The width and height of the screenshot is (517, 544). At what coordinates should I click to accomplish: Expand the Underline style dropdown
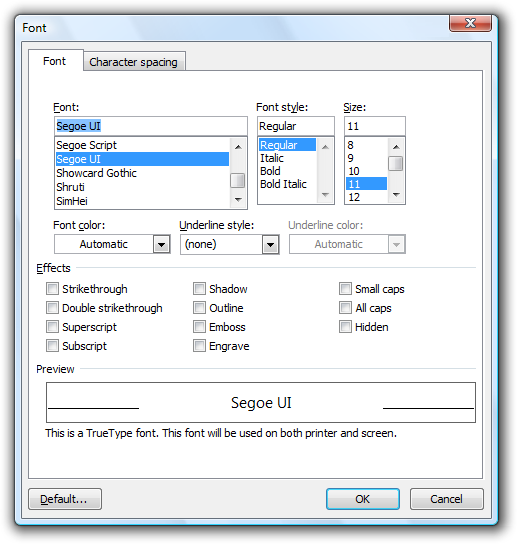click(271, 244)
